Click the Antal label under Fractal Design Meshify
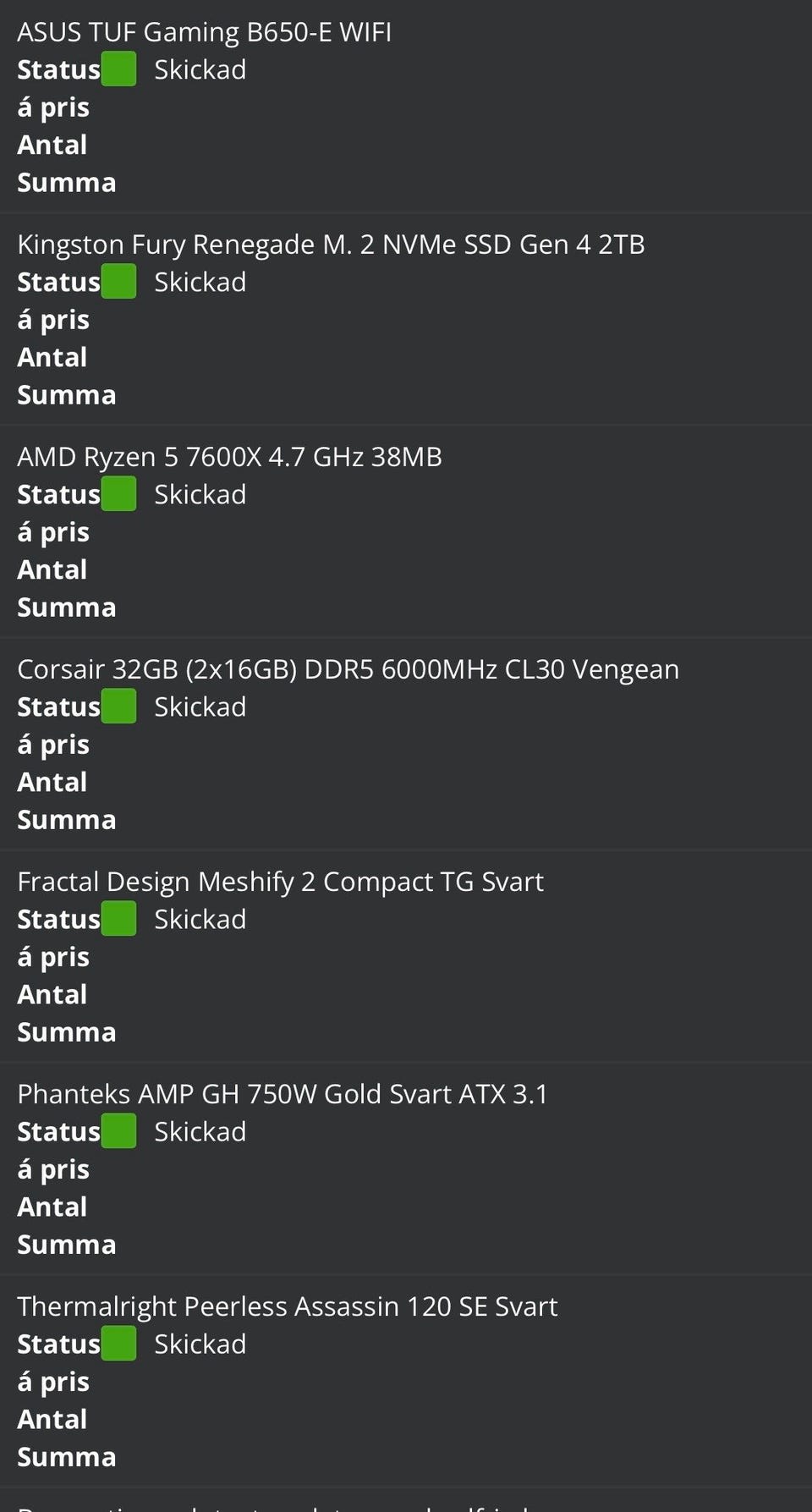 click(52, 994)
